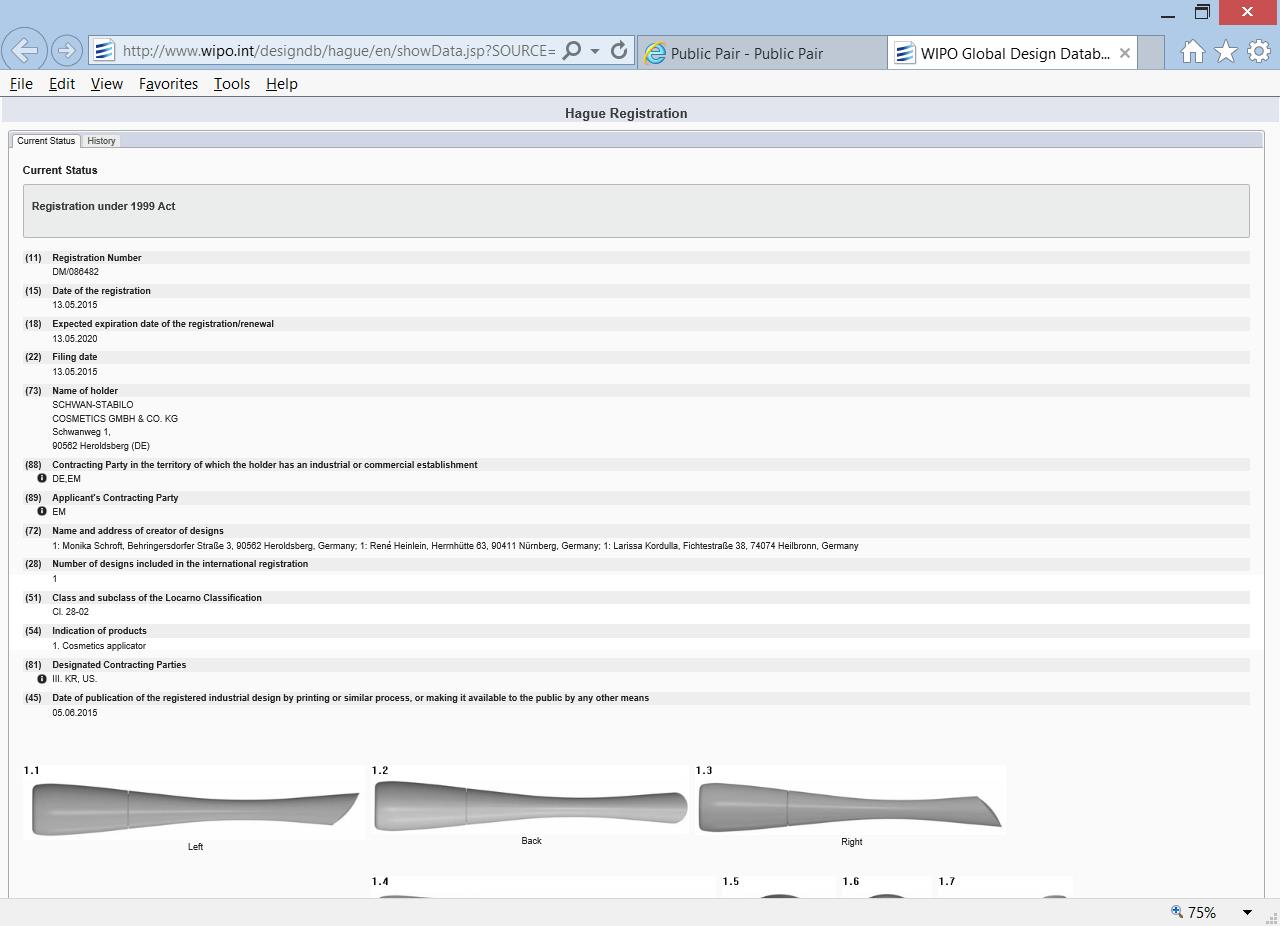Close the WIPO Global Design Database tab
1280x926 pixels.
click(1125, 53)
